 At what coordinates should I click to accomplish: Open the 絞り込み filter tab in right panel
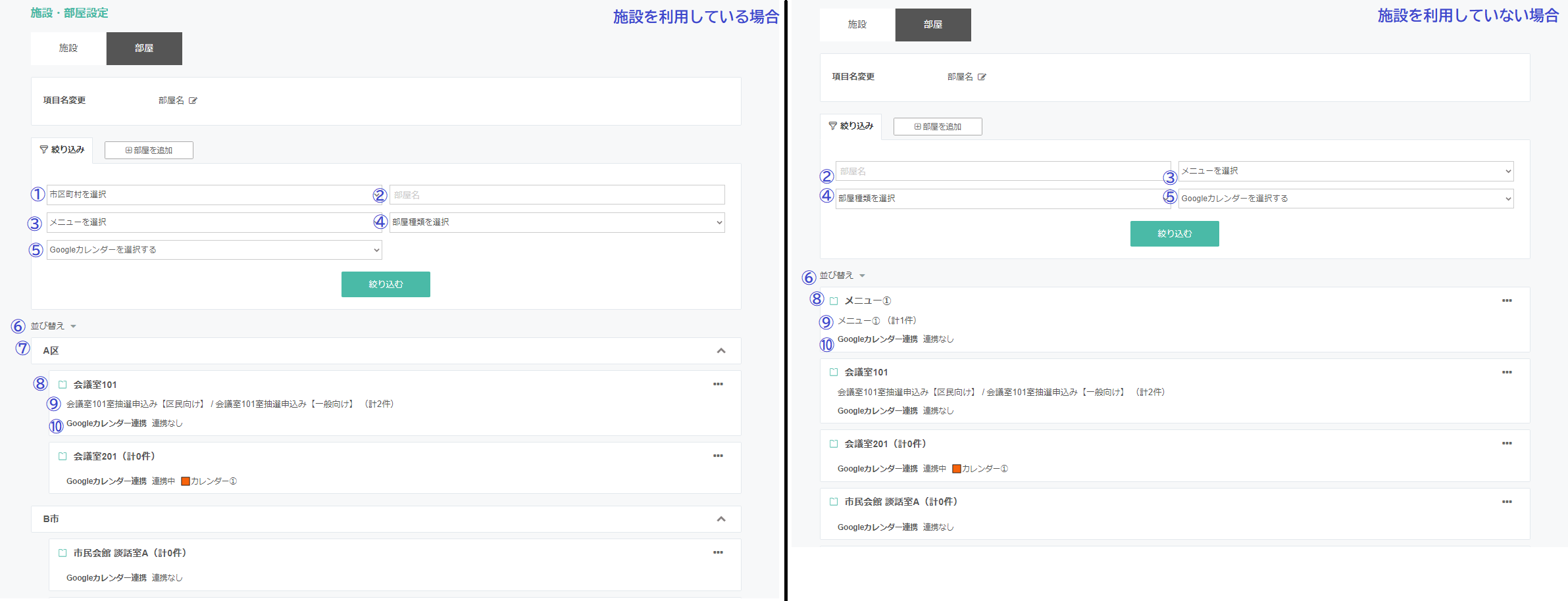851,126
